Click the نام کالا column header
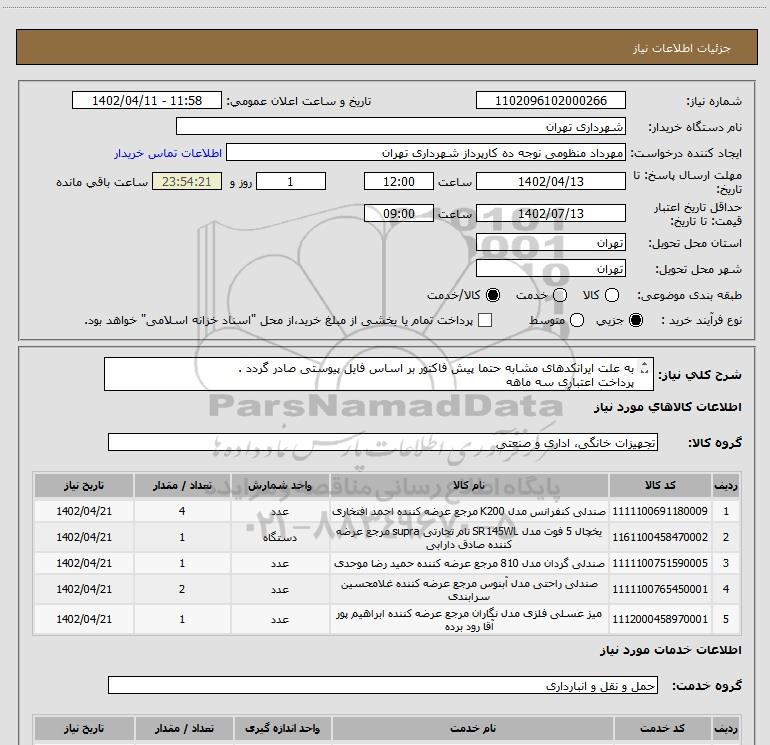 coord(469,485)
